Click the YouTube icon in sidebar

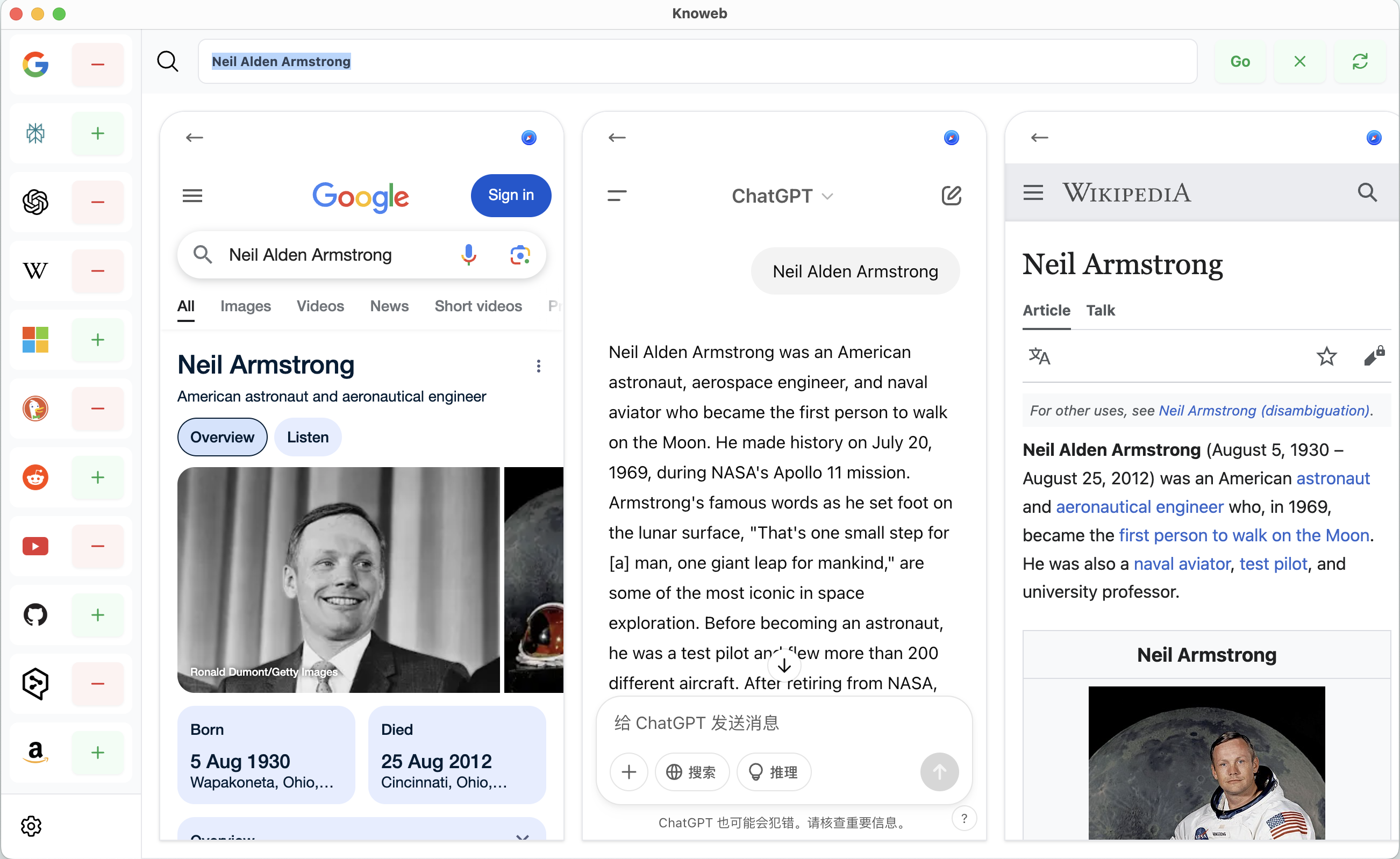coord(35,546)
